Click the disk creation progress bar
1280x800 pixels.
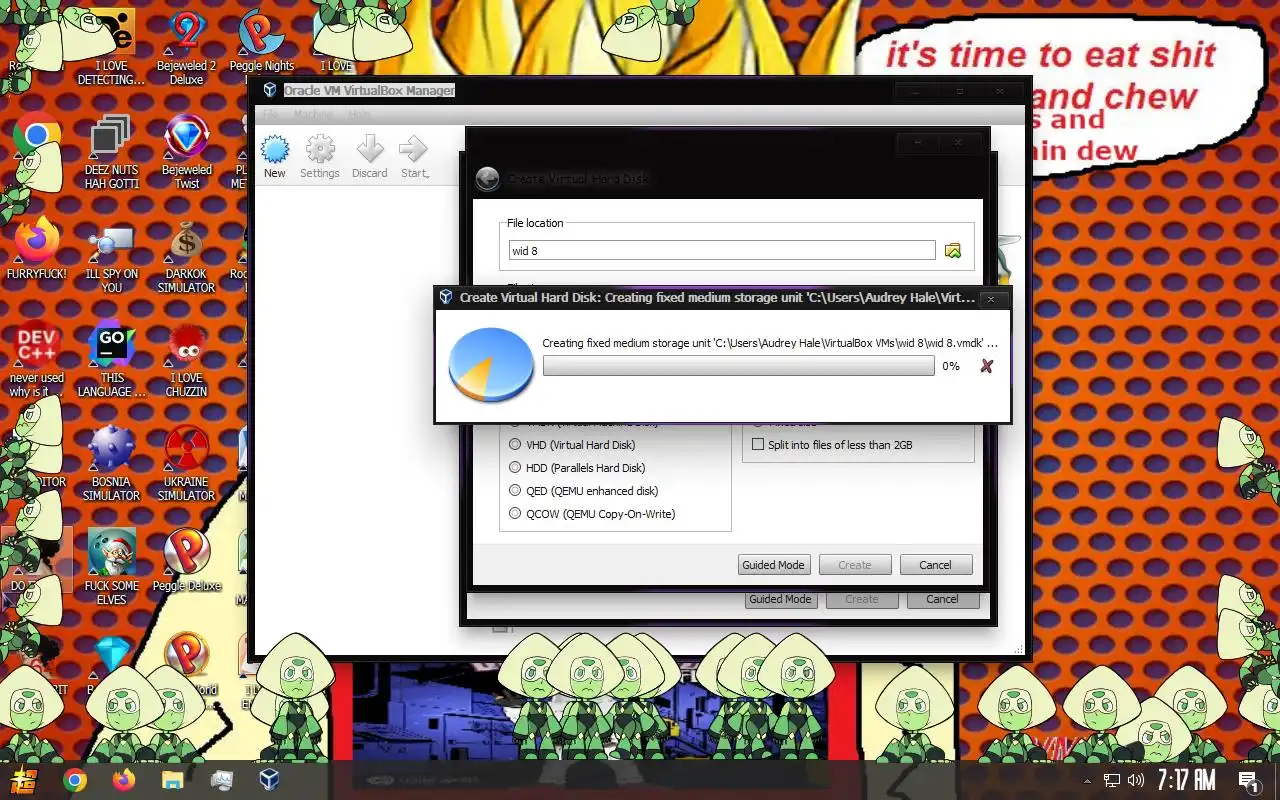[x=738, y=366]
